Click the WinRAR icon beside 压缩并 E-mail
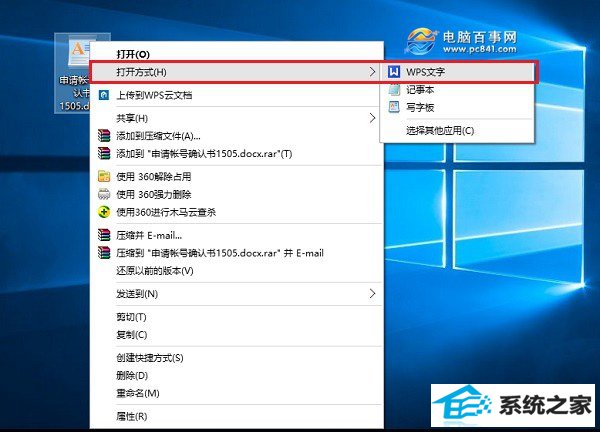The height and width of the screenshot is (432, 600). (104, 235)
